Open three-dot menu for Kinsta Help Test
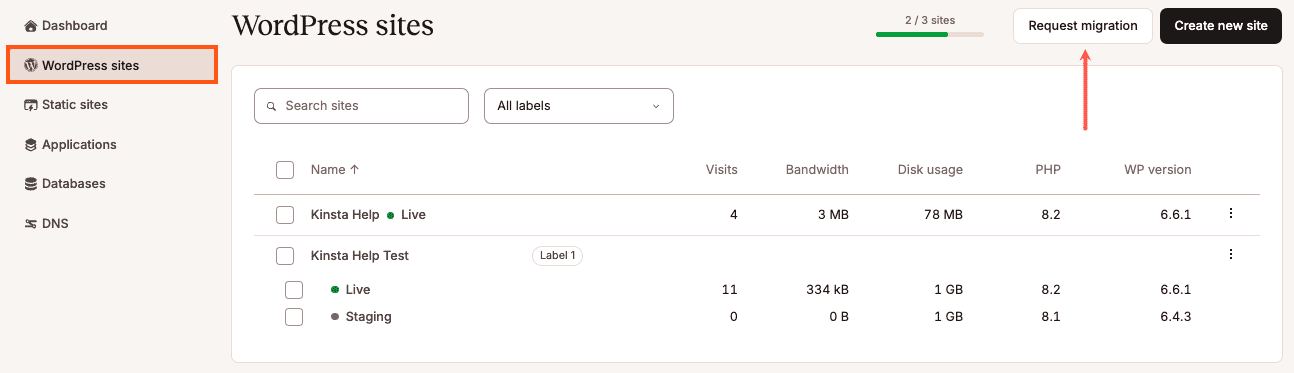The width and height of the screenshot is (1294, 373). (1231, 255)
